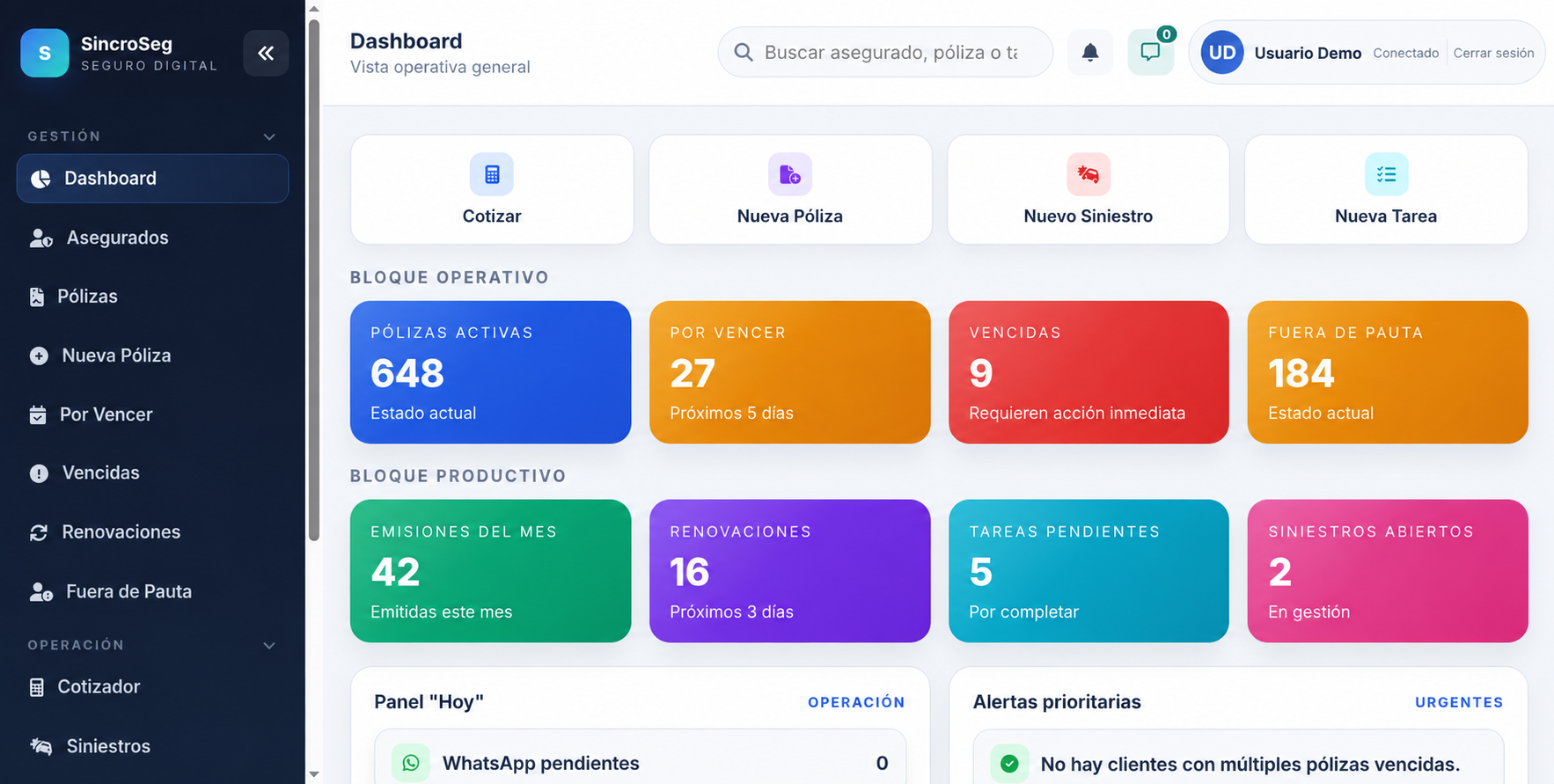The width and height of the screenshot is (1554, 784).
Task: Click the Cotizar quick action button
Action: point(492,189)
